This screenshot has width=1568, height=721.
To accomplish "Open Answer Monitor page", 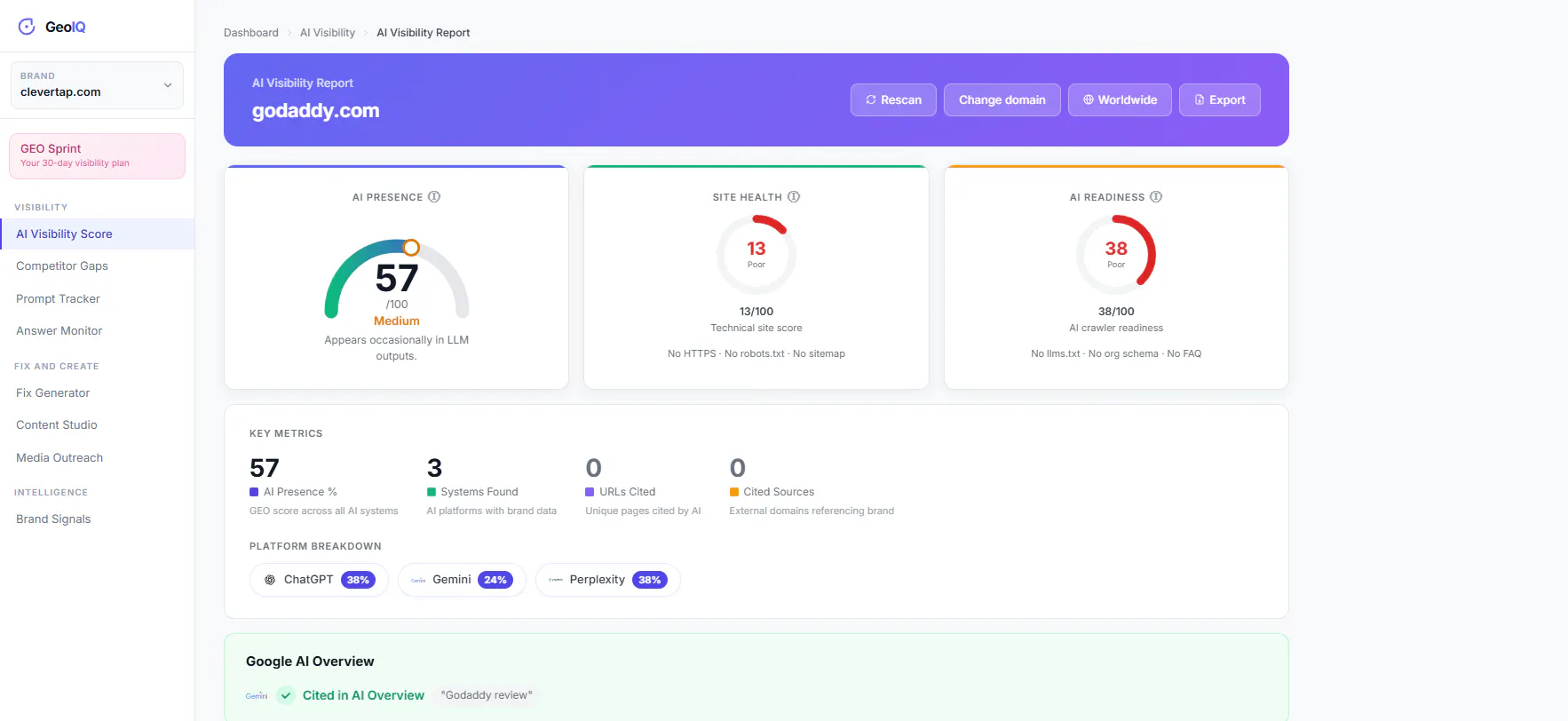I will [59, 331].
